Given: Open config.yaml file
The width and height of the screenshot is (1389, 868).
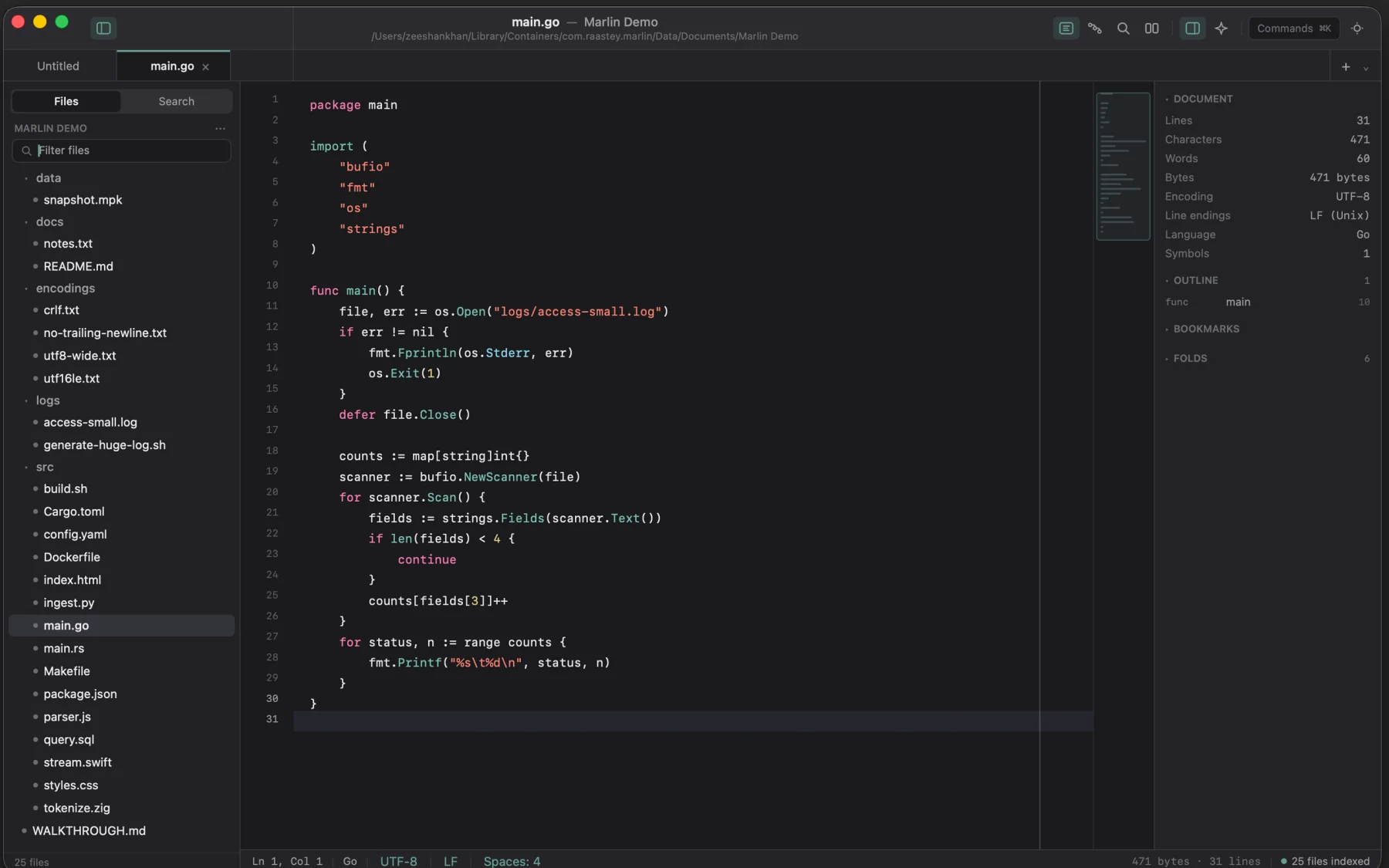Looking at the screenshot, I should coord(75,535).
